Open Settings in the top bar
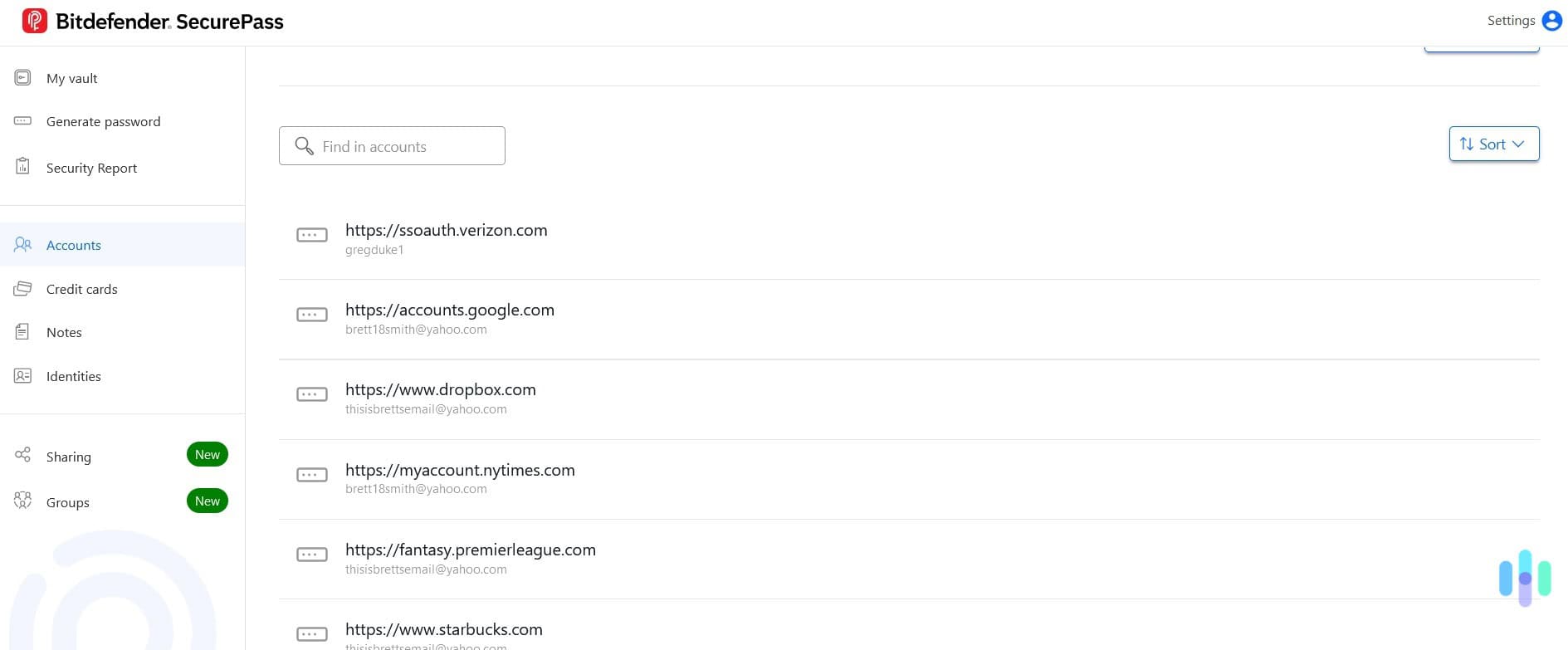 click(1511, 21)
